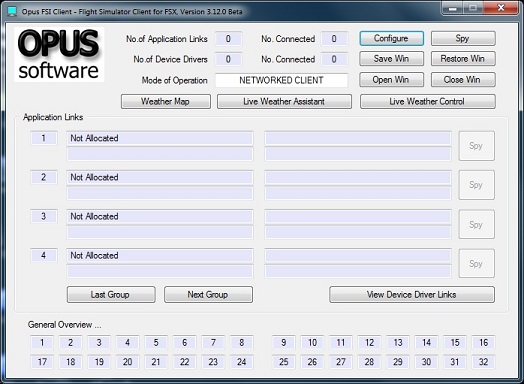Click No. Connected value for Device Drivers

click(334, 59)
